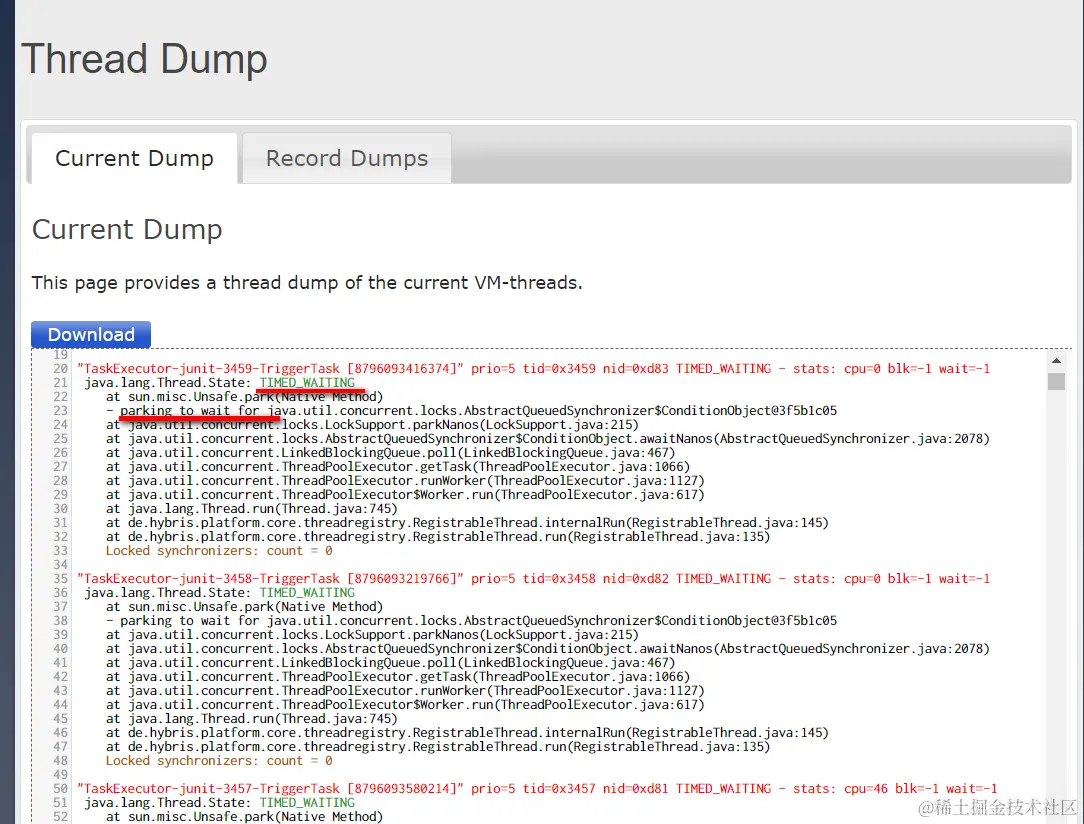Click LinkedBlockingQueue.poll frame on line 26
The height and width of the screenshot is (824, 1084).
pyautogui.click(x=391, y=453)
